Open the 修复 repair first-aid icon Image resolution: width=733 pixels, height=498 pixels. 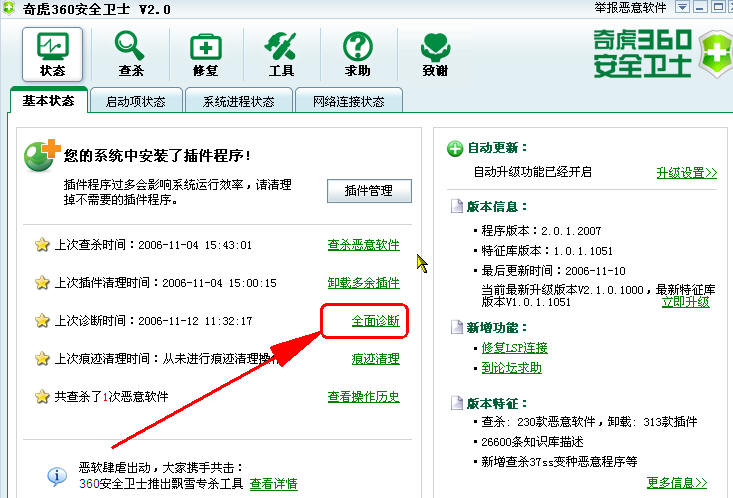(206, 54)
